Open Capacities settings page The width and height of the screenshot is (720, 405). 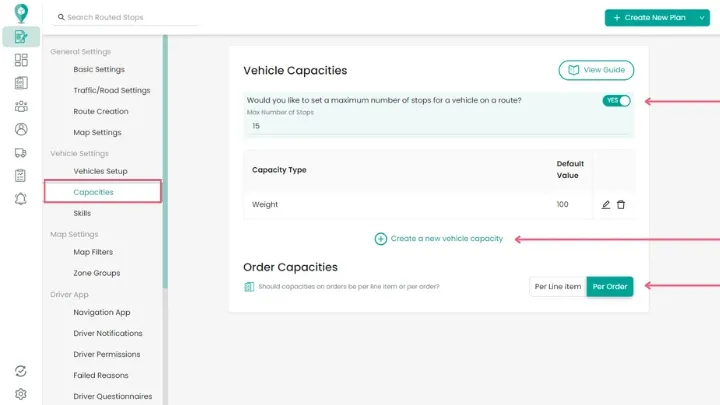[x=93, y=192]
